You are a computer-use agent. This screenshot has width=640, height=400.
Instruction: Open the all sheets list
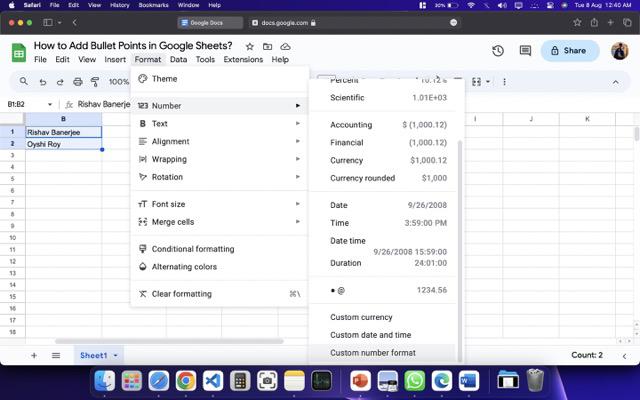(56, 356)
